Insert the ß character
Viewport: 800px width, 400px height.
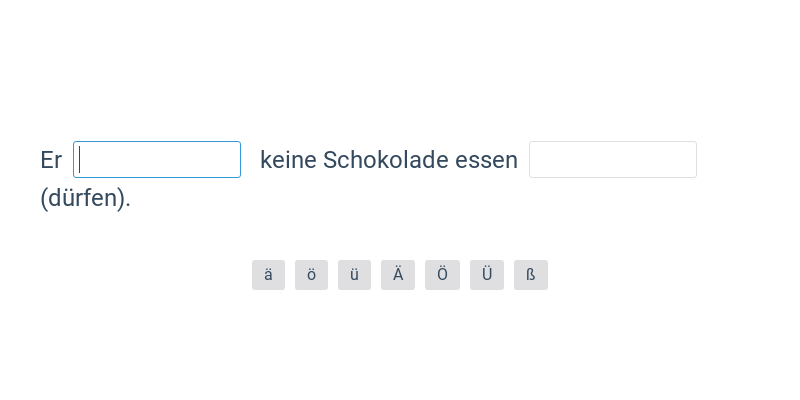pyautogui.click(x=531, y=275)
